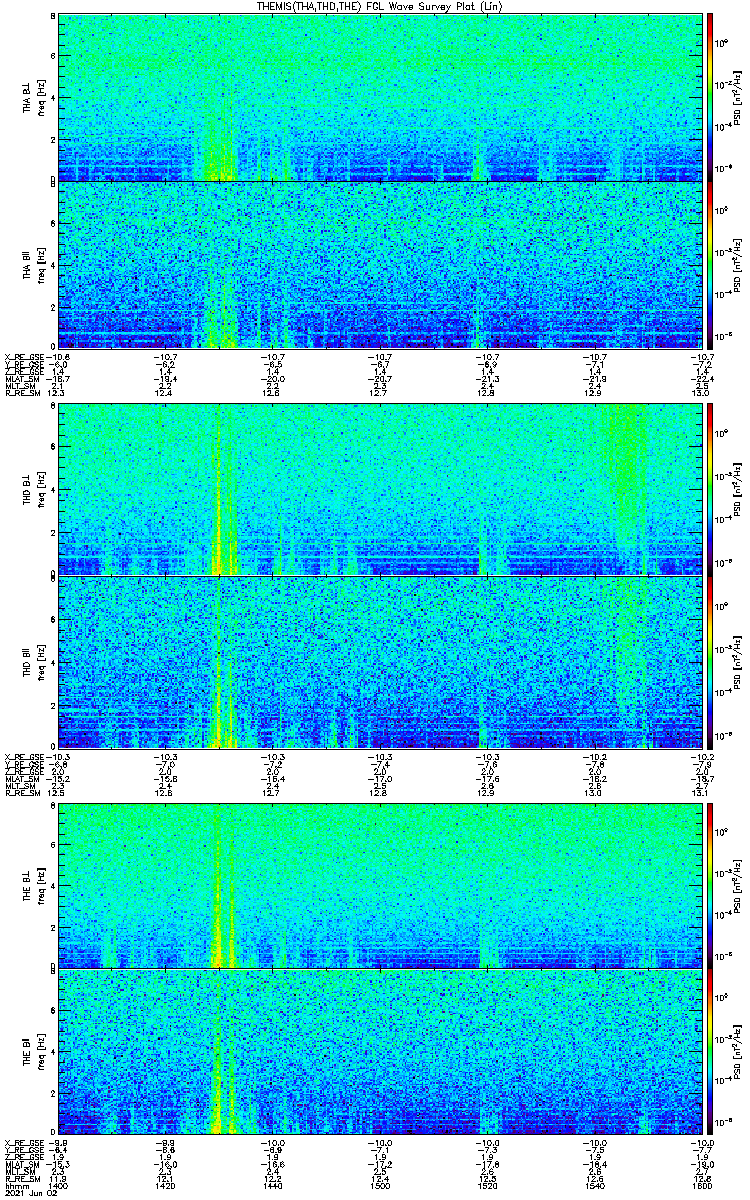Click the THA B-parallel freq [Hz] axis label
This screenshot has width=750, height=1200.
[43, 265]
